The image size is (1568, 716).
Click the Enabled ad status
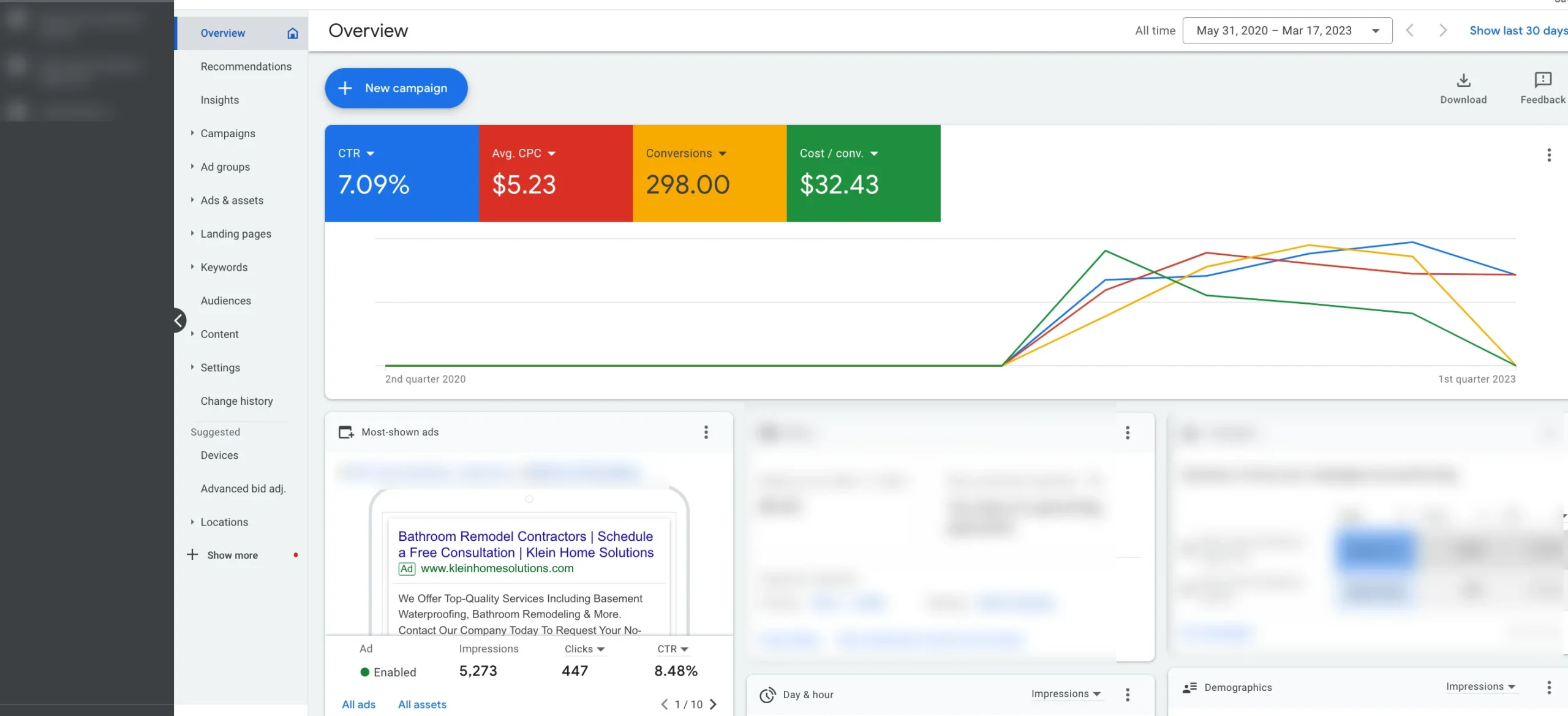pyautogui.click(x=388, y=672)
